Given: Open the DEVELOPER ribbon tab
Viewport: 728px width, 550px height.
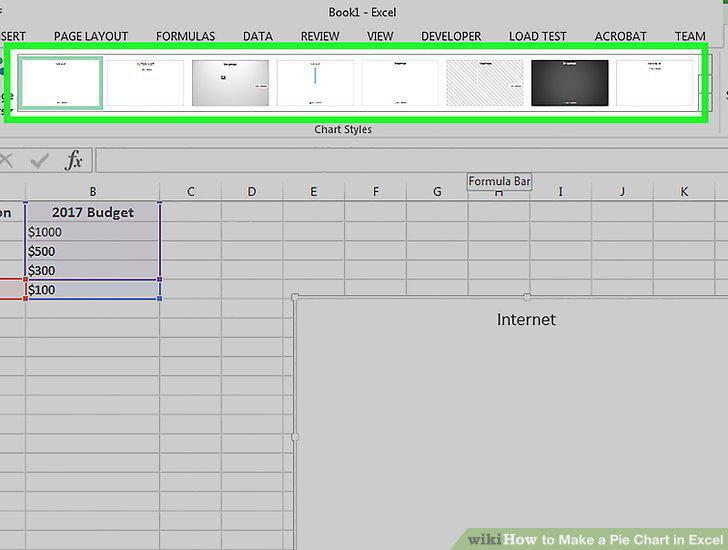Looking at the screenshot, I should point(451,36).
